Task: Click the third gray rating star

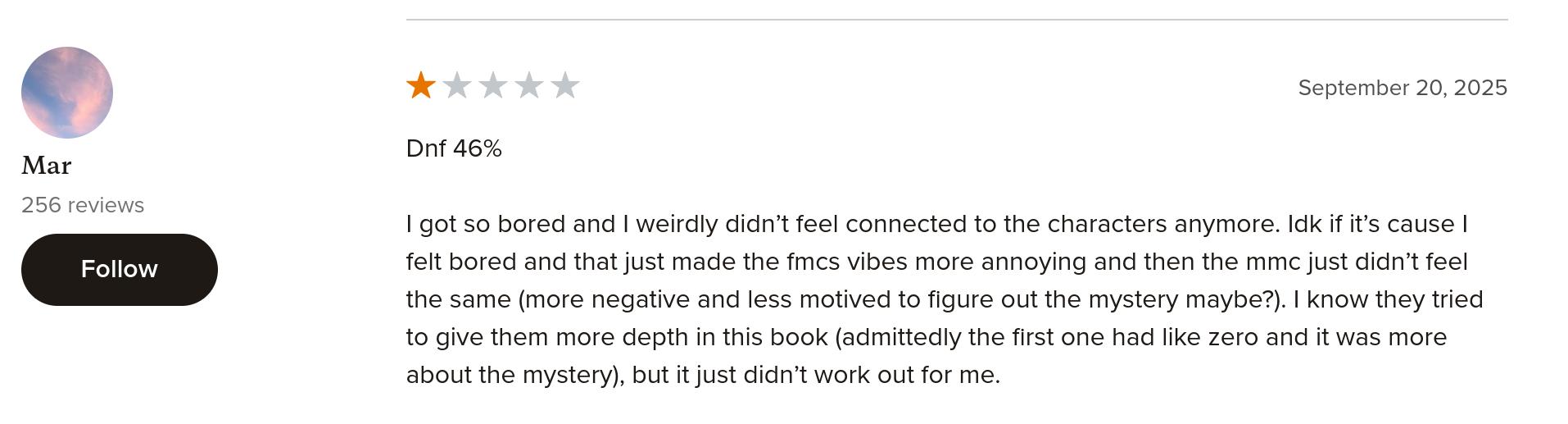Action: (x=492, y=85)
